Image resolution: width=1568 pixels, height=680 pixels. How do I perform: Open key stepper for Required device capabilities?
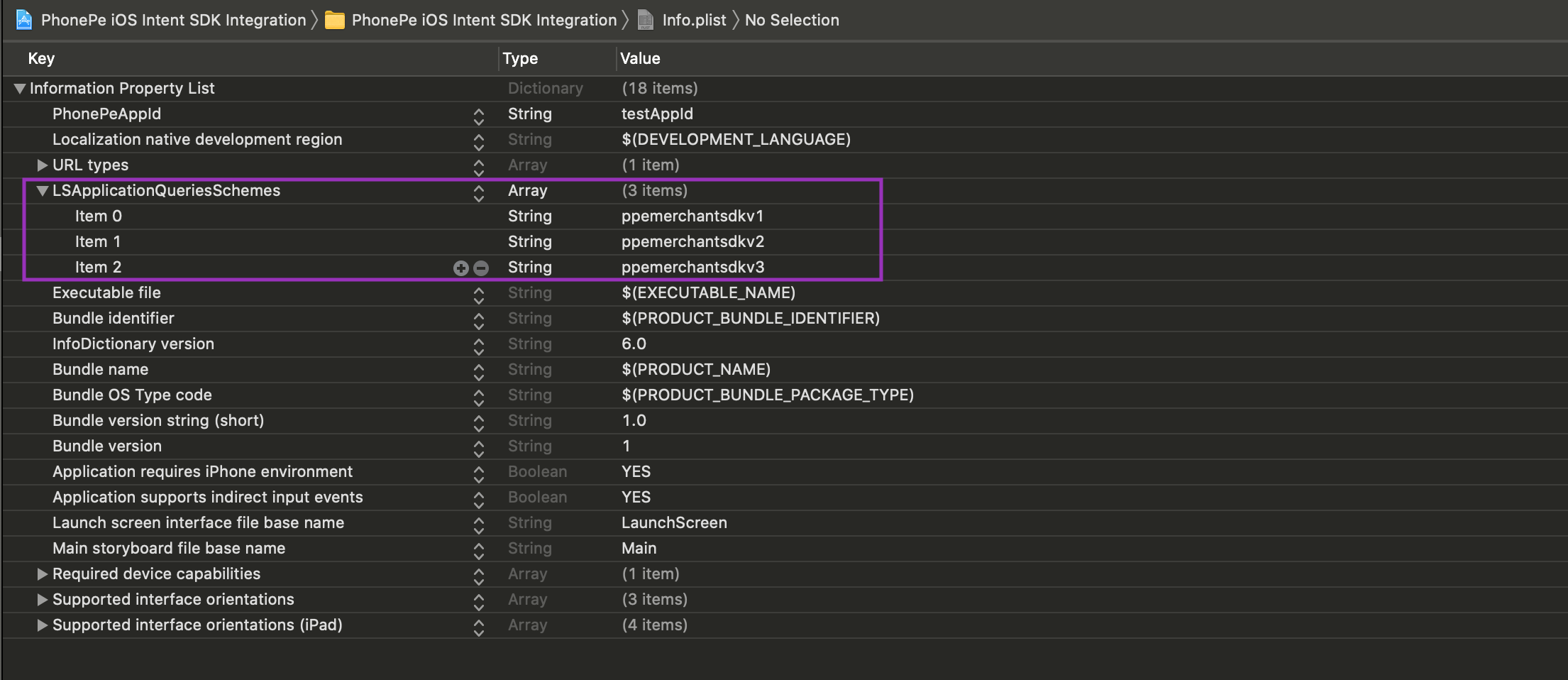(479, 576)
